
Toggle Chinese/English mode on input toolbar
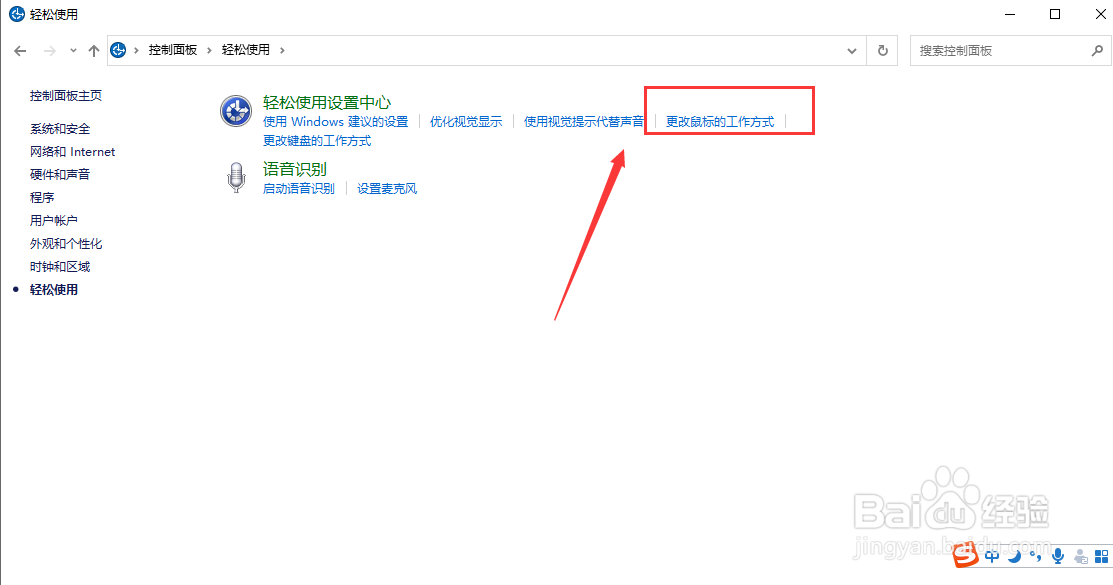point(992,556)
